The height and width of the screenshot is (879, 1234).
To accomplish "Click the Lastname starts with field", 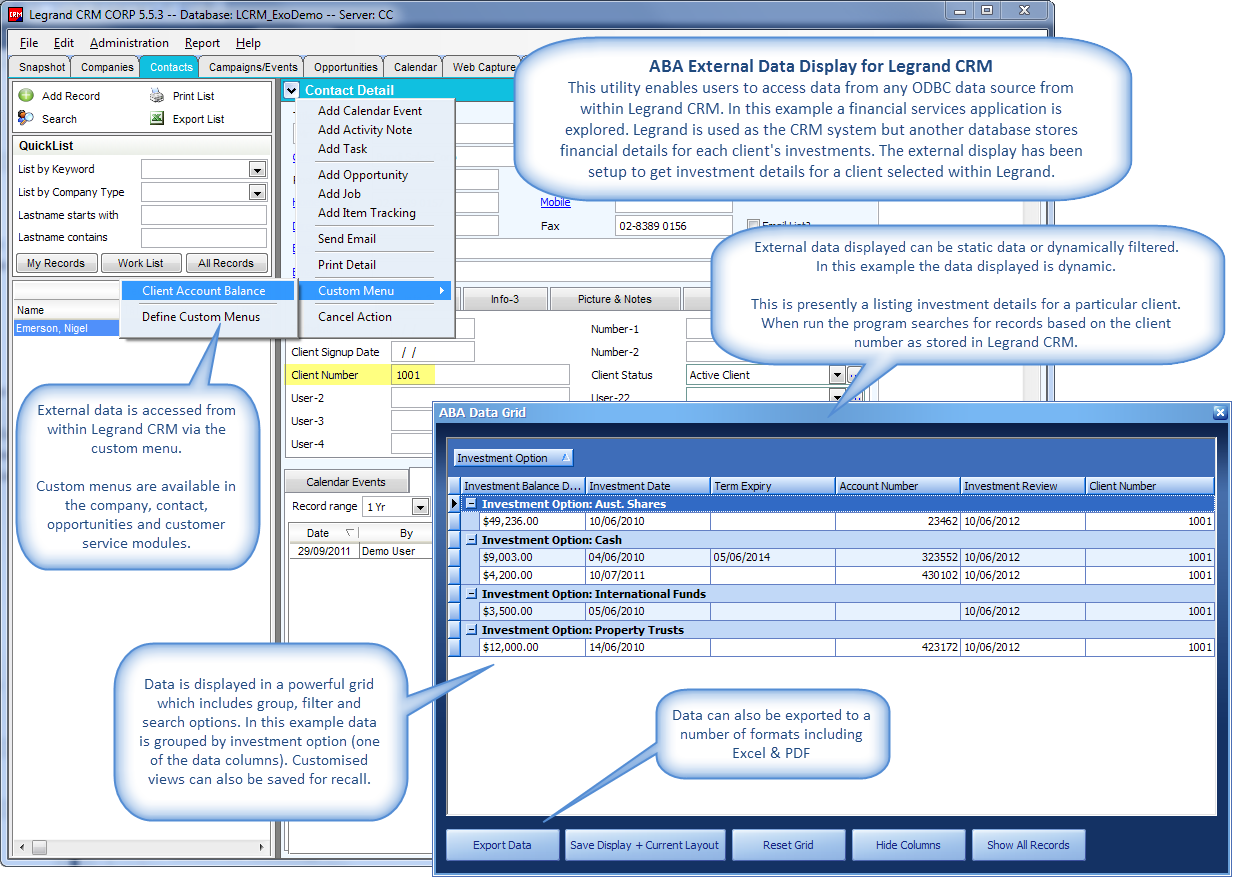I will coord(204,215).
